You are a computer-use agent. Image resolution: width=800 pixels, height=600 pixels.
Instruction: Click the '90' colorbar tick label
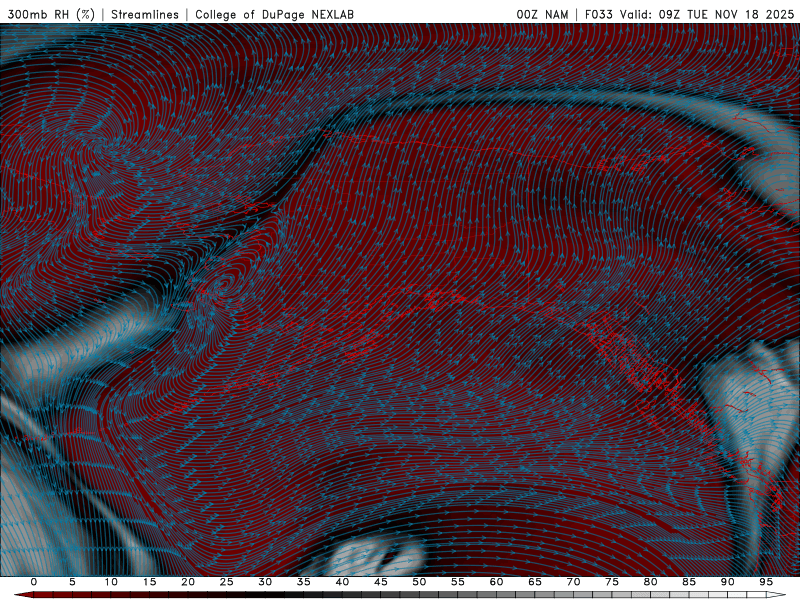(728, 582)
